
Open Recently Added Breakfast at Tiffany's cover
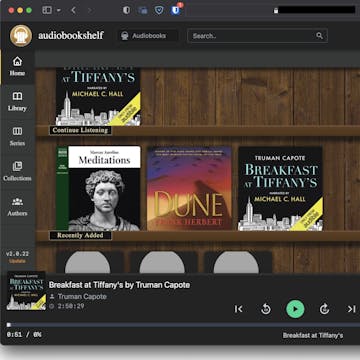[280, 188]
